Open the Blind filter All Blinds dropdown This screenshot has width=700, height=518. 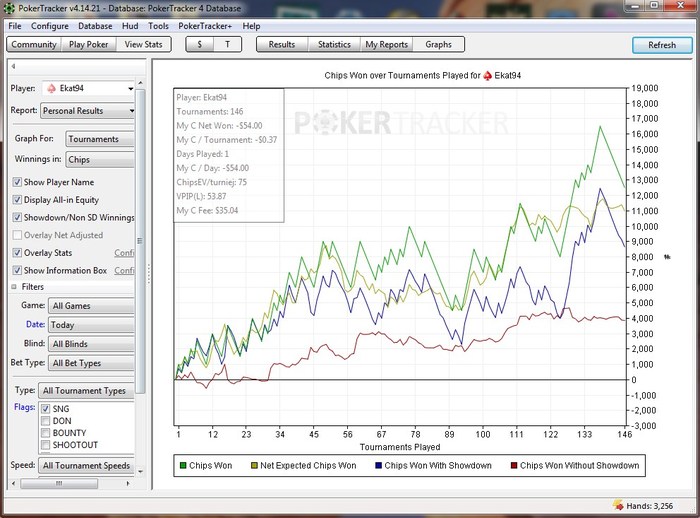coord(91,344)
